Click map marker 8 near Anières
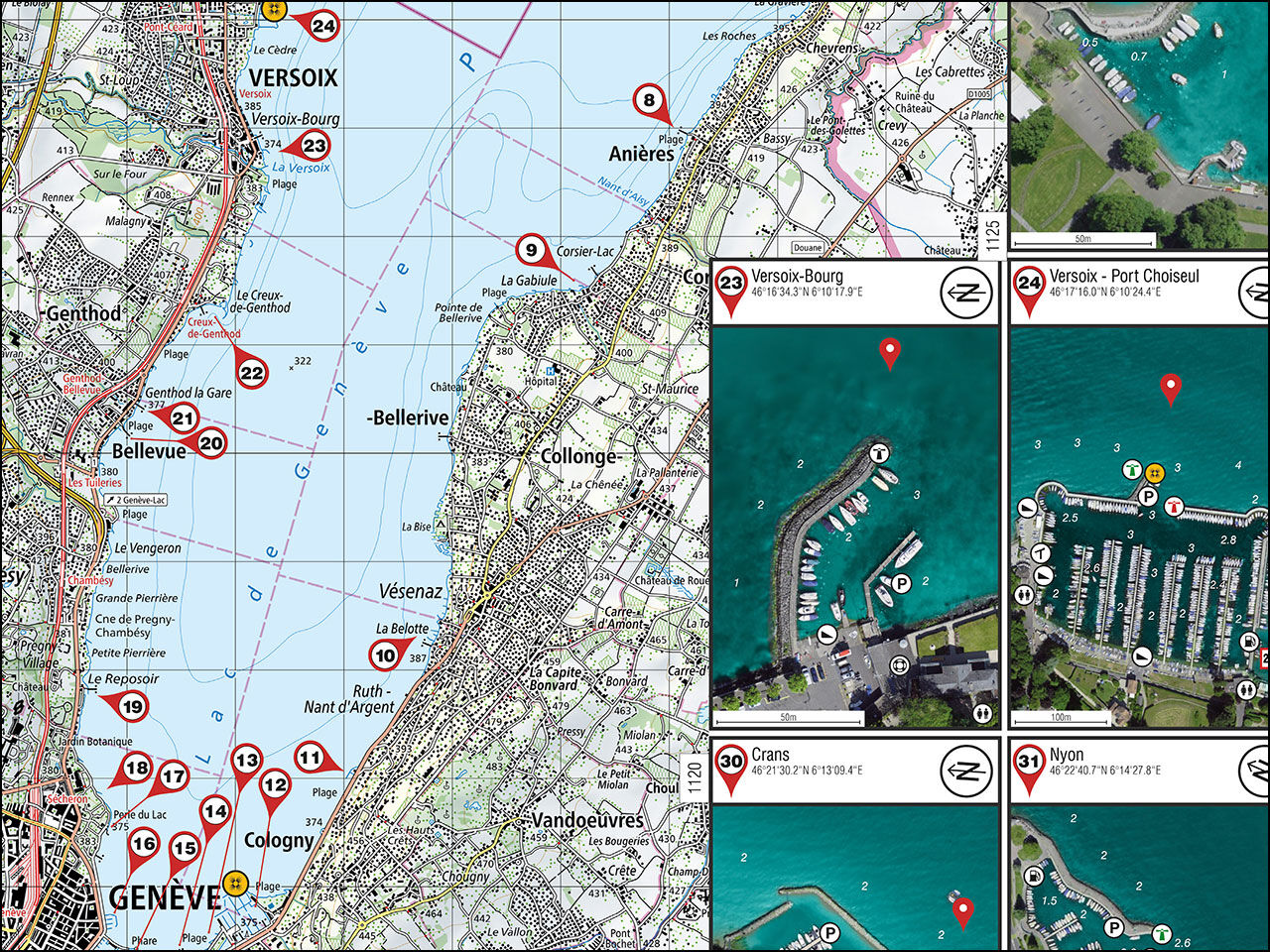Image resolution: width=1270 pixels, height=952 pixels. [649, 100]
